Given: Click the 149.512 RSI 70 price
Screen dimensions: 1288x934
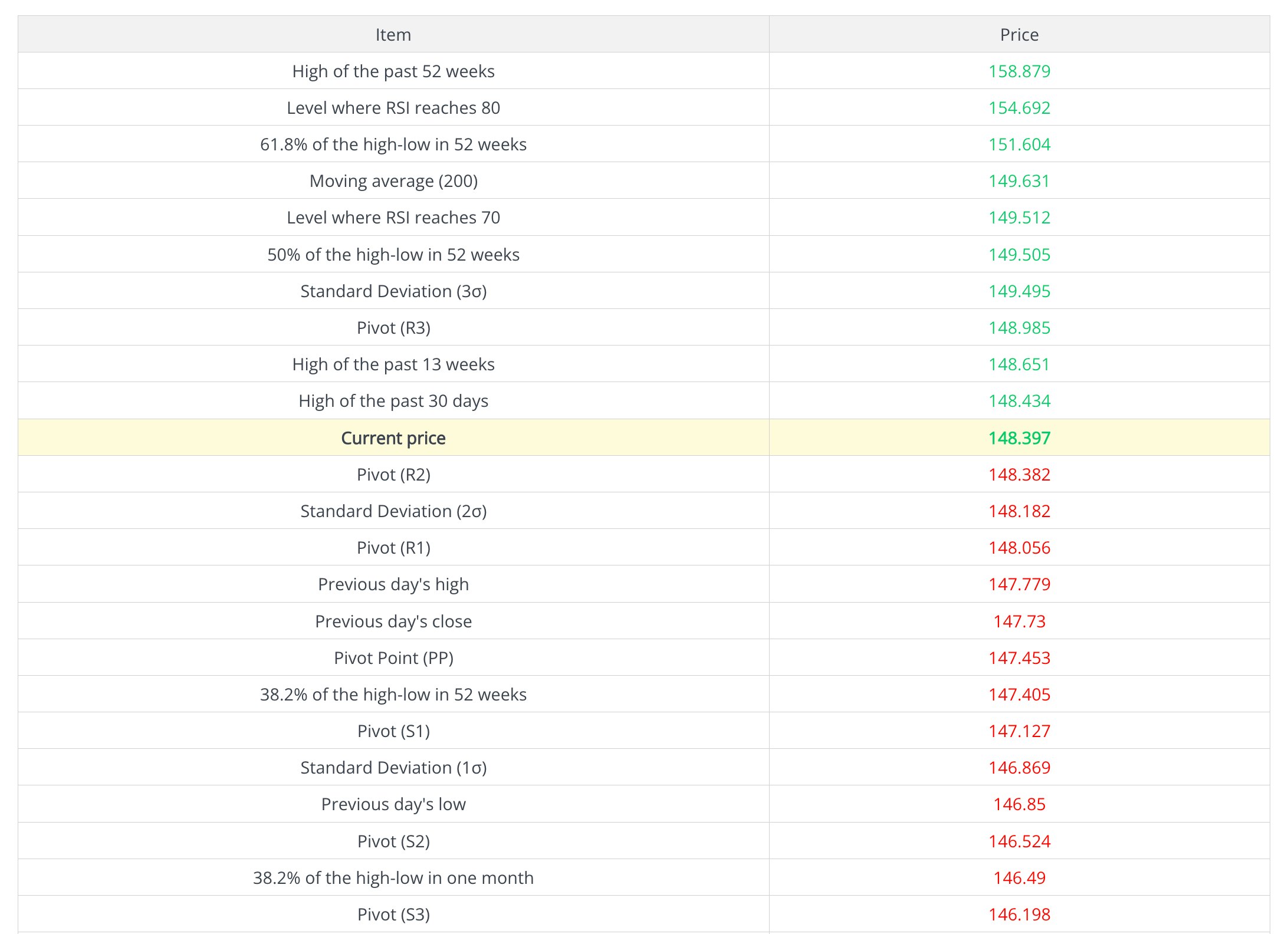Looking at the screenshot, I should (x=1018, y=218).
